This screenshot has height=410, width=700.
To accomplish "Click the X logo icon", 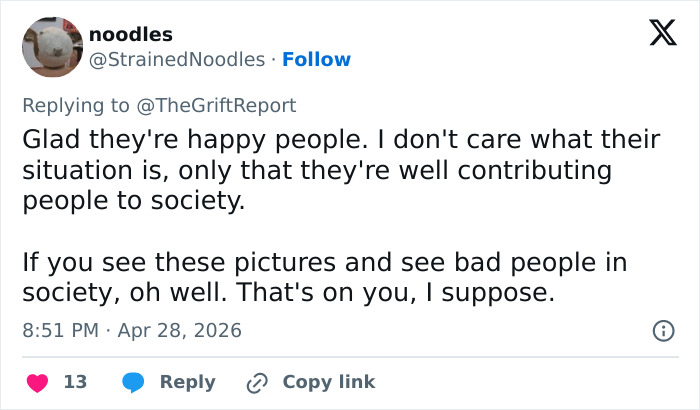I will click(x=655, y=35).
